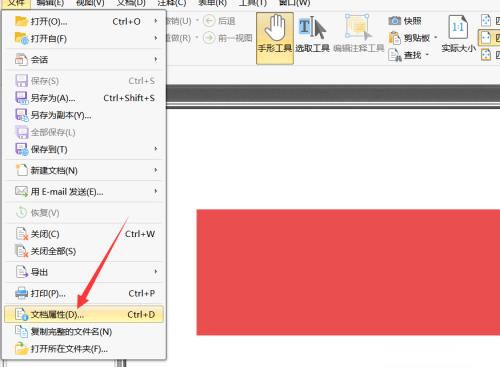Click the Save To (保存到) icon
The image size is (500, 367).
click(22, 149)
